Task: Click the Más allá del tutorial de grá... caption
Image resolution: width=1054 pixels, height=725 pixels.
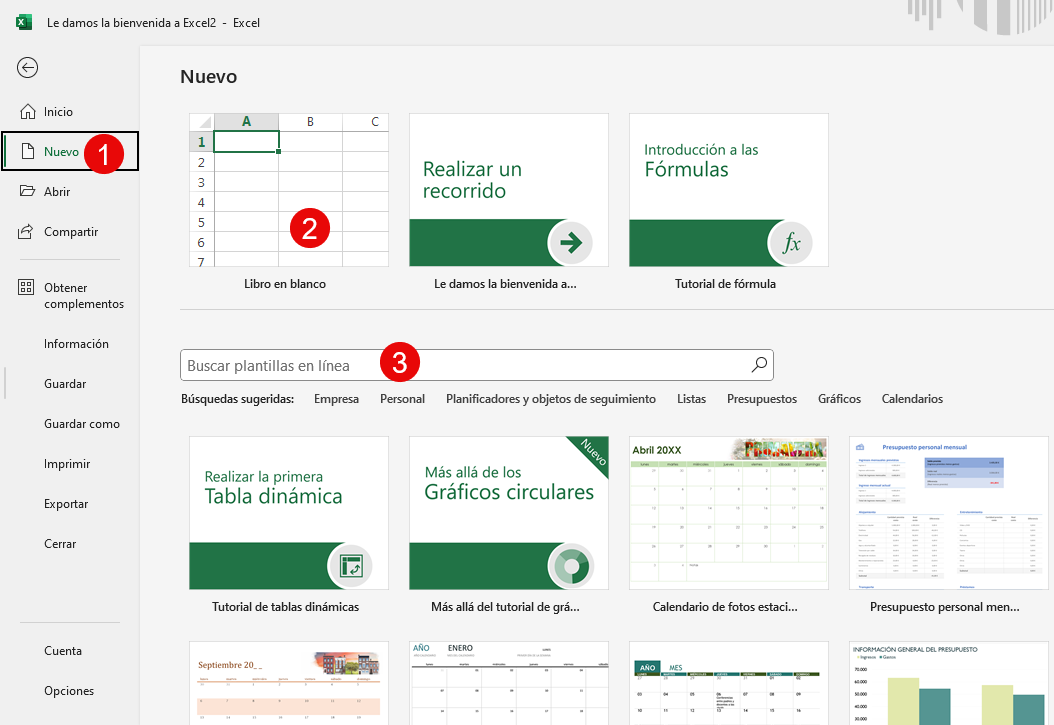Action: point(505,607)
